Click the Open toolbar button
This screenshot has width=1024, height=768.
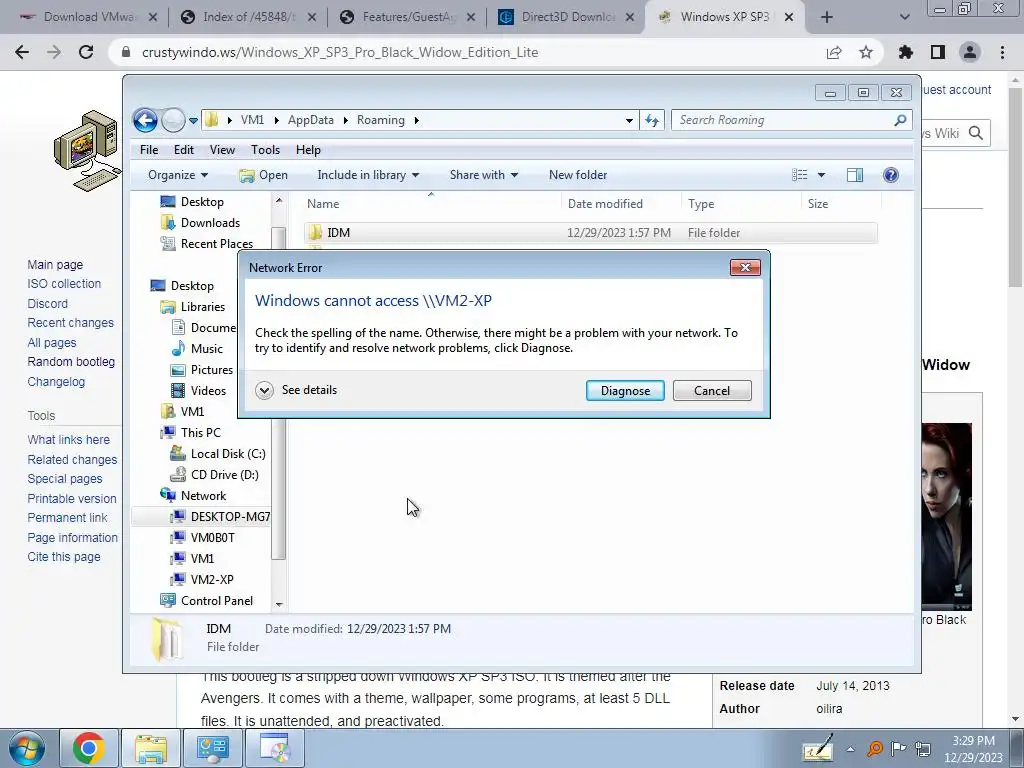pos(263,175)
